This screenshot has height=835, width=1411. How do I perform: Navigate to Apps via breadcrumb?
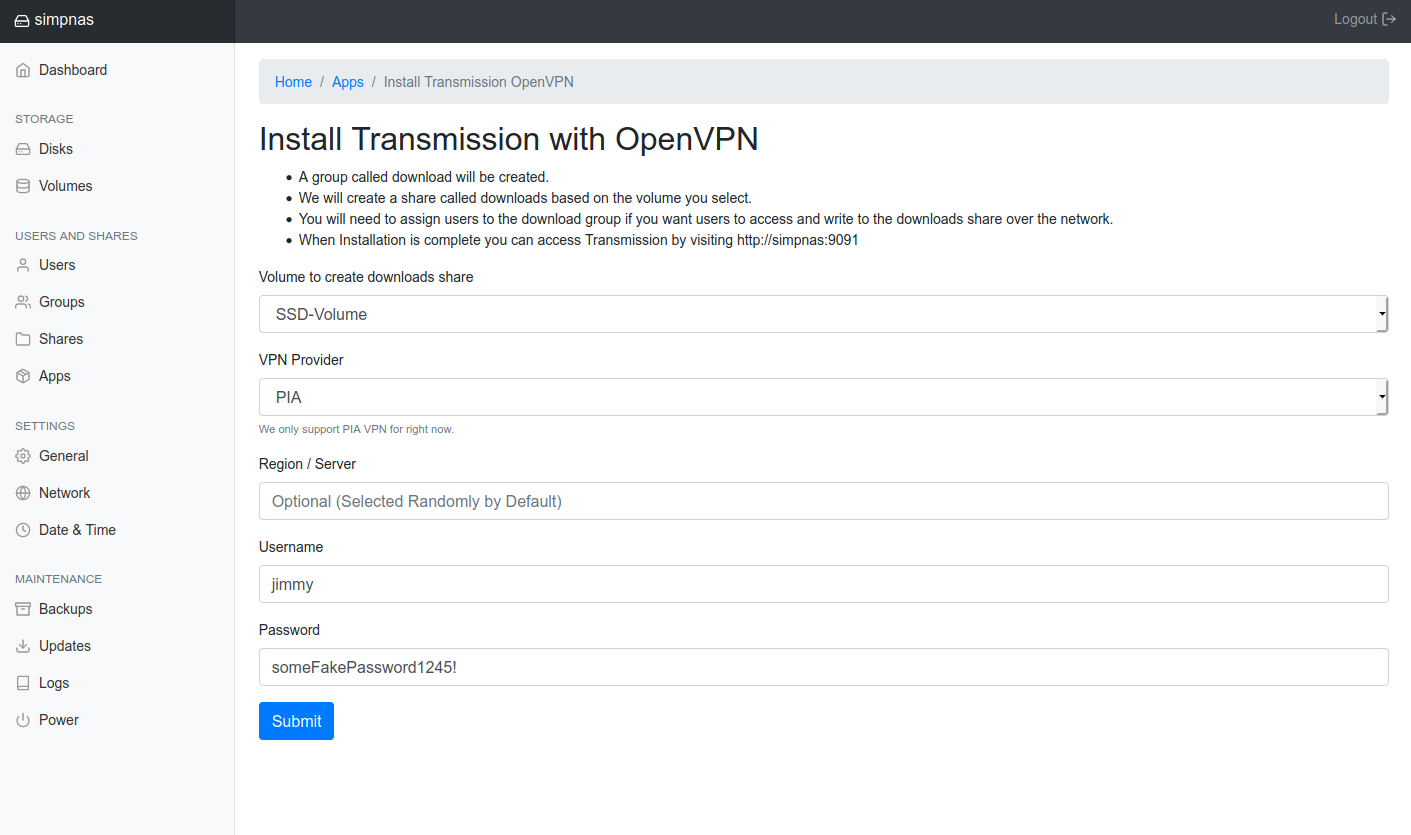click(347, 82)
